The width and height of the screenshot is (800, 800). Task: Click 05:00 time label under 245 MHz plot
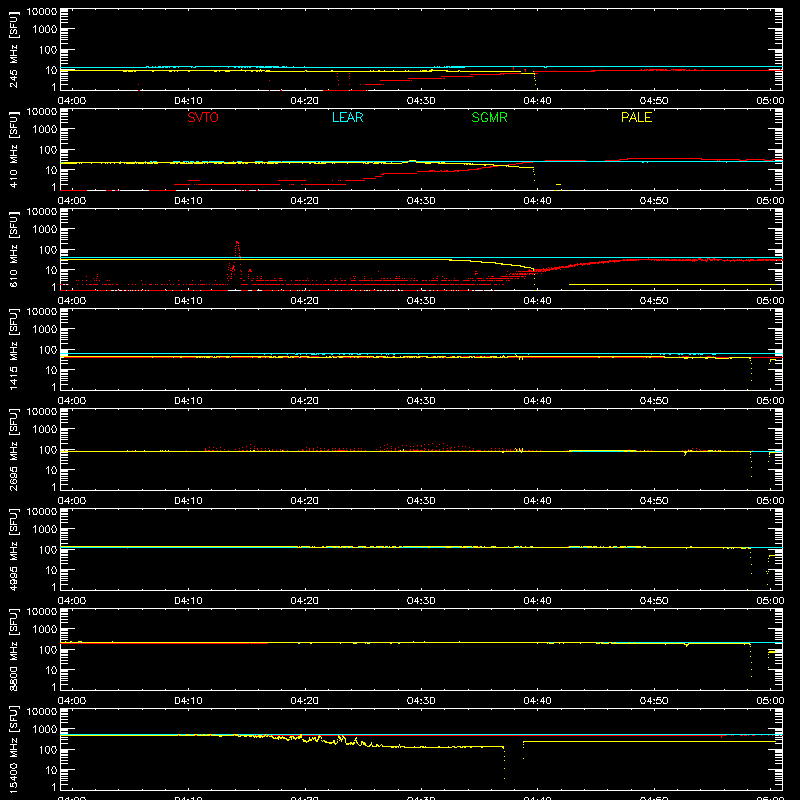pos(770,101)
